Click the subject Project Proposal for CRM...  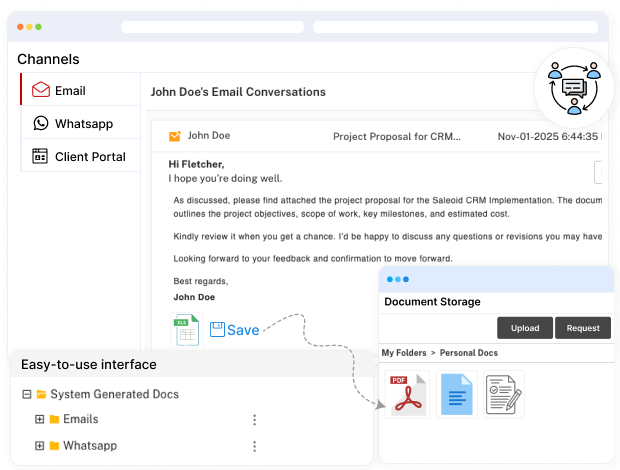click(397, 136)
